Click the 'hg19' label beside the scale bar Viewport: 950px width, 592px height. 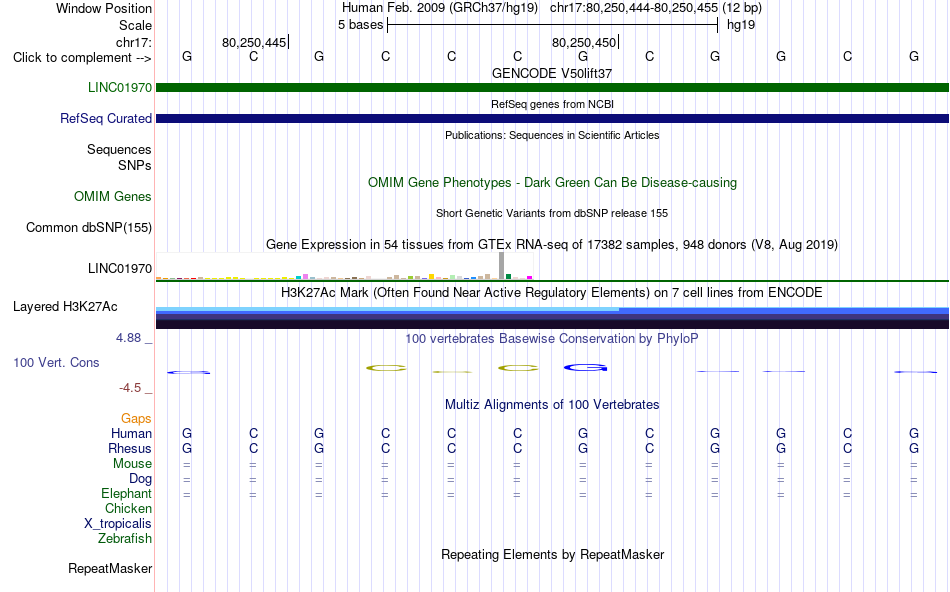(741, 25)
